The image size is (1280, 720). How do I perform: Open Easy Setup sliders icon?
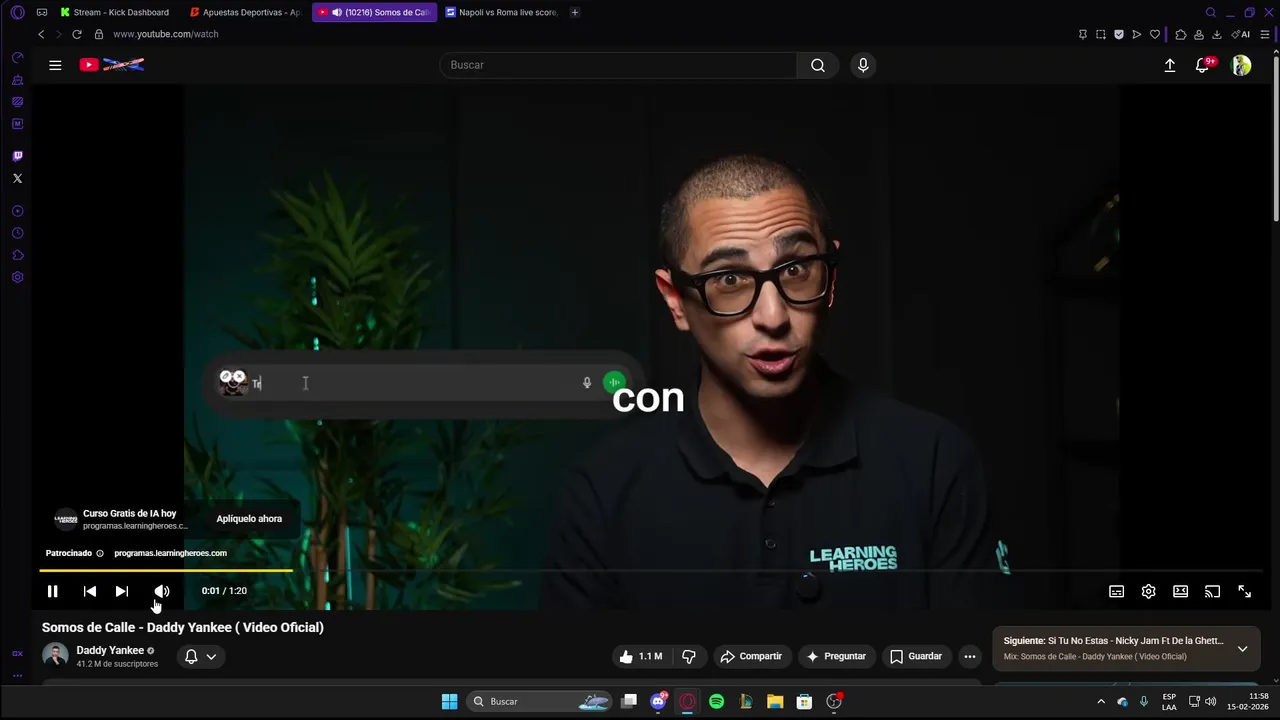click(x=1265, y=34)
